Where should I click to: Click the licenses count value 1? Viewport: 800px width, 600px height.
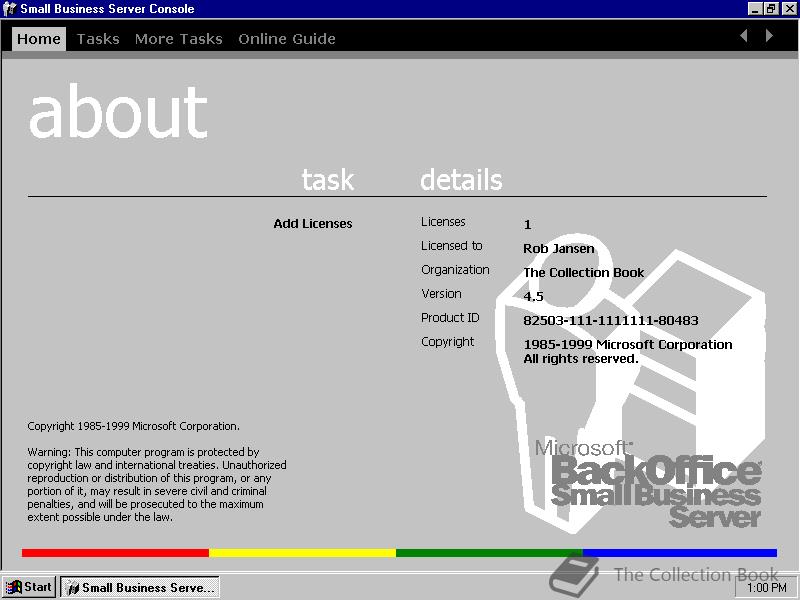[x=528, y=224]
